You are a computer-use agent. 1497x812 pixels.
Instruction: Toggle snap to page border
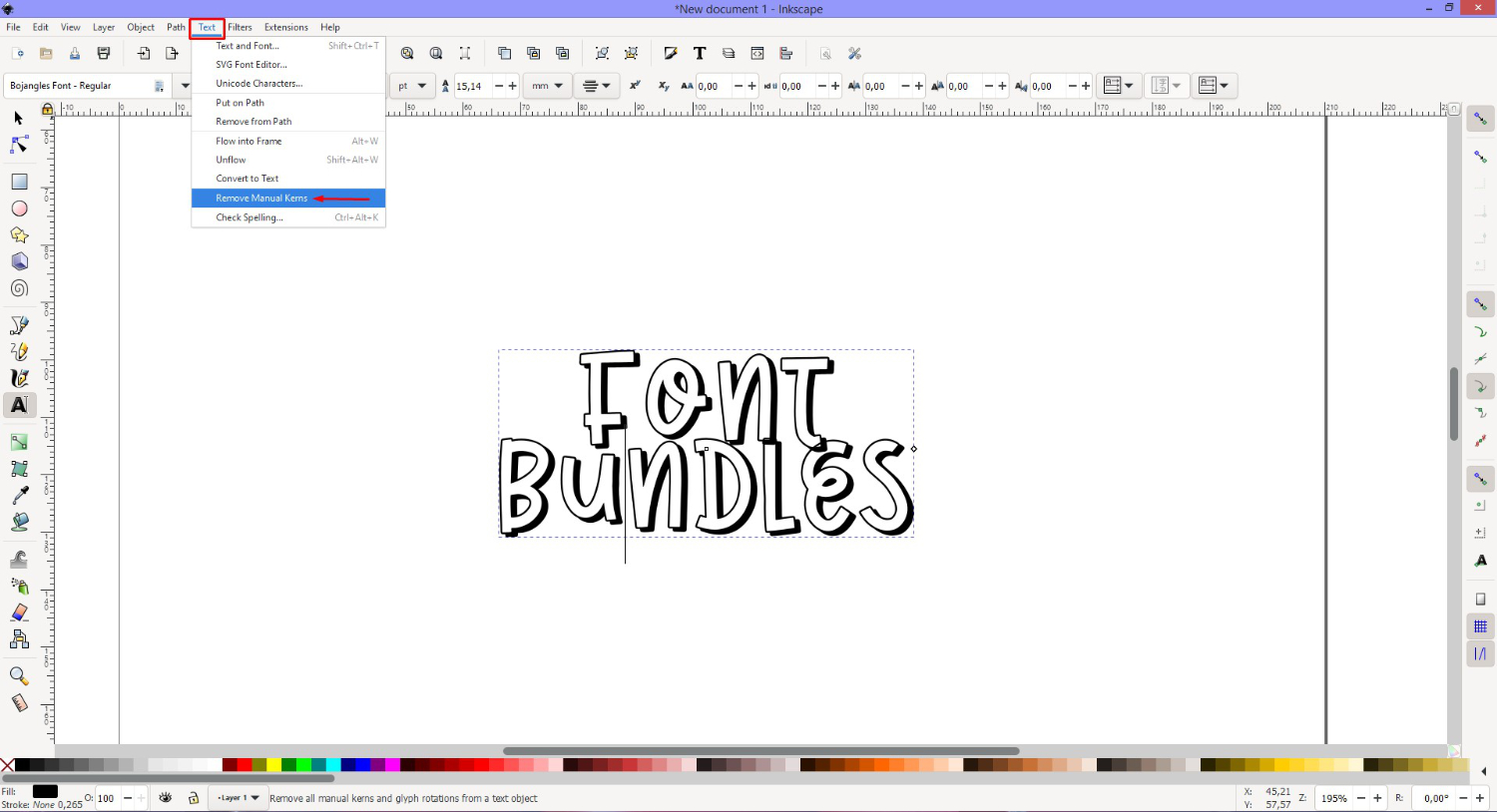pyautogui.click(x=1480, y=600)
